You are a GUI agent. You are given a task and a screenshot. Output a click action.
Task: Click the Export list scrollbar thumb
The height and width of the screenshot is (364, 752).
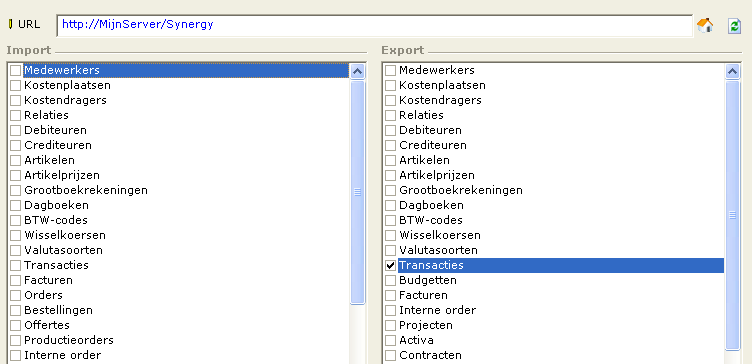click(733, 215)
